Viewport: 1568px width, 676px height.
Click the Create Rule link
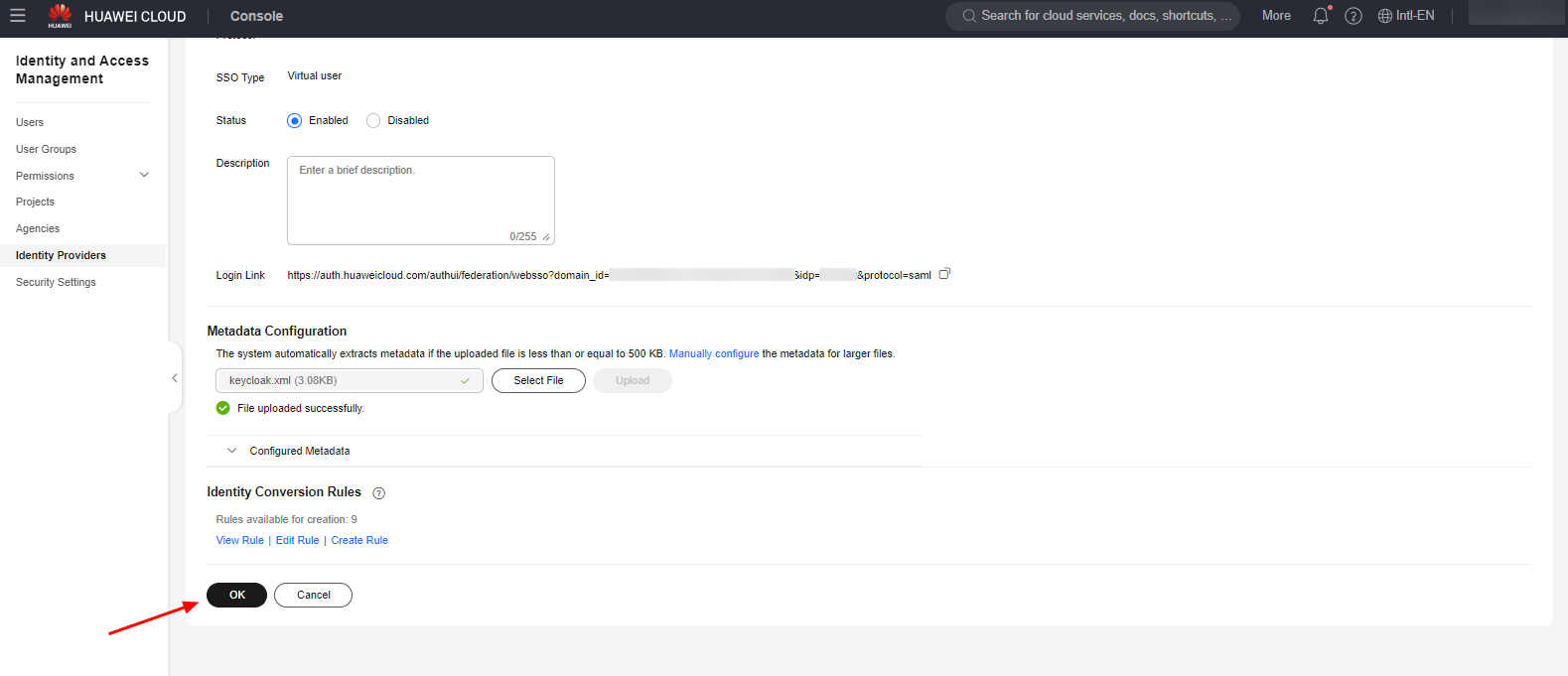[x=359, y=540]
